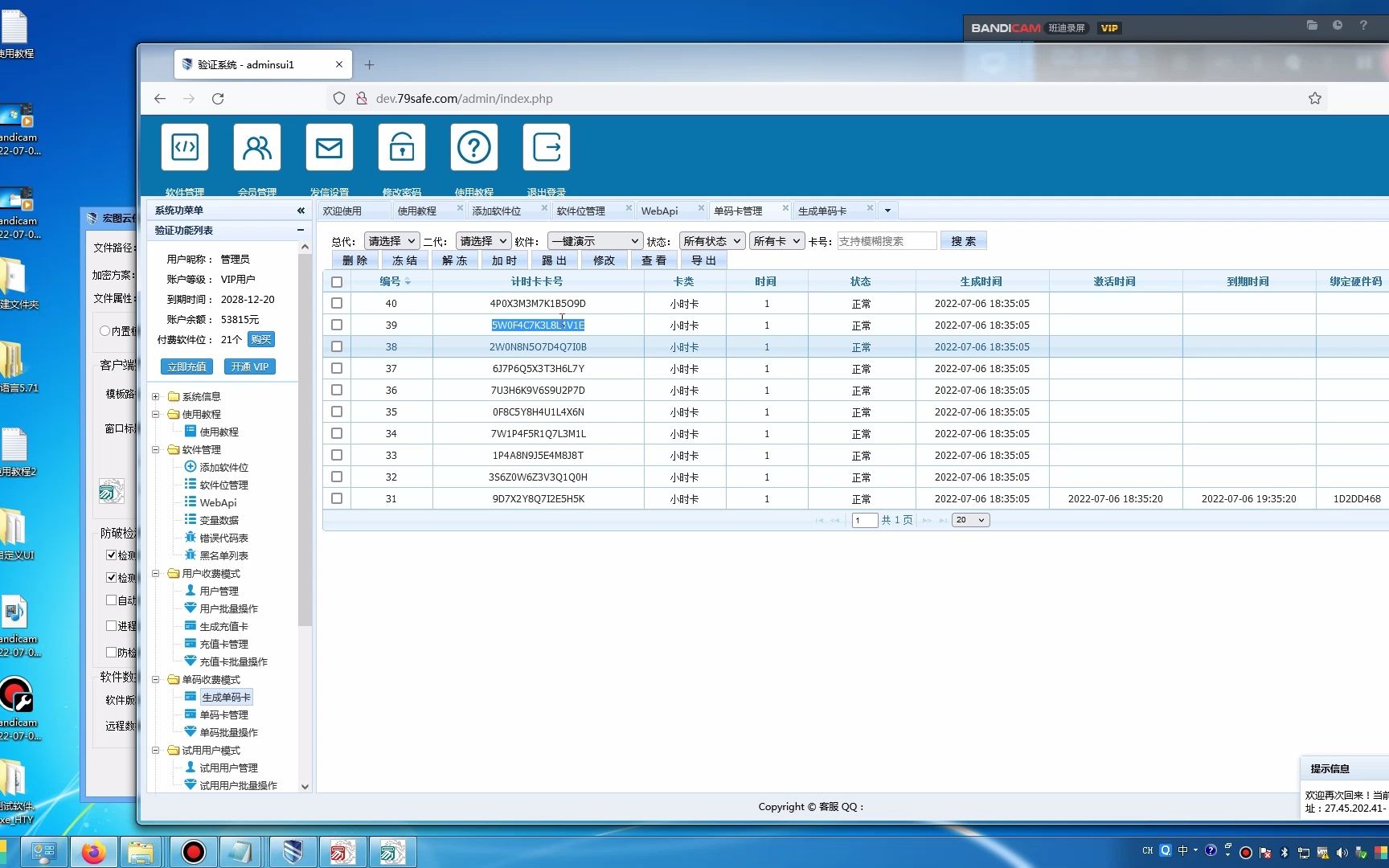Open 生成充值卡 in the tree
The height and width of the screenshot is (868, 1389).
(x=223, y=626)
